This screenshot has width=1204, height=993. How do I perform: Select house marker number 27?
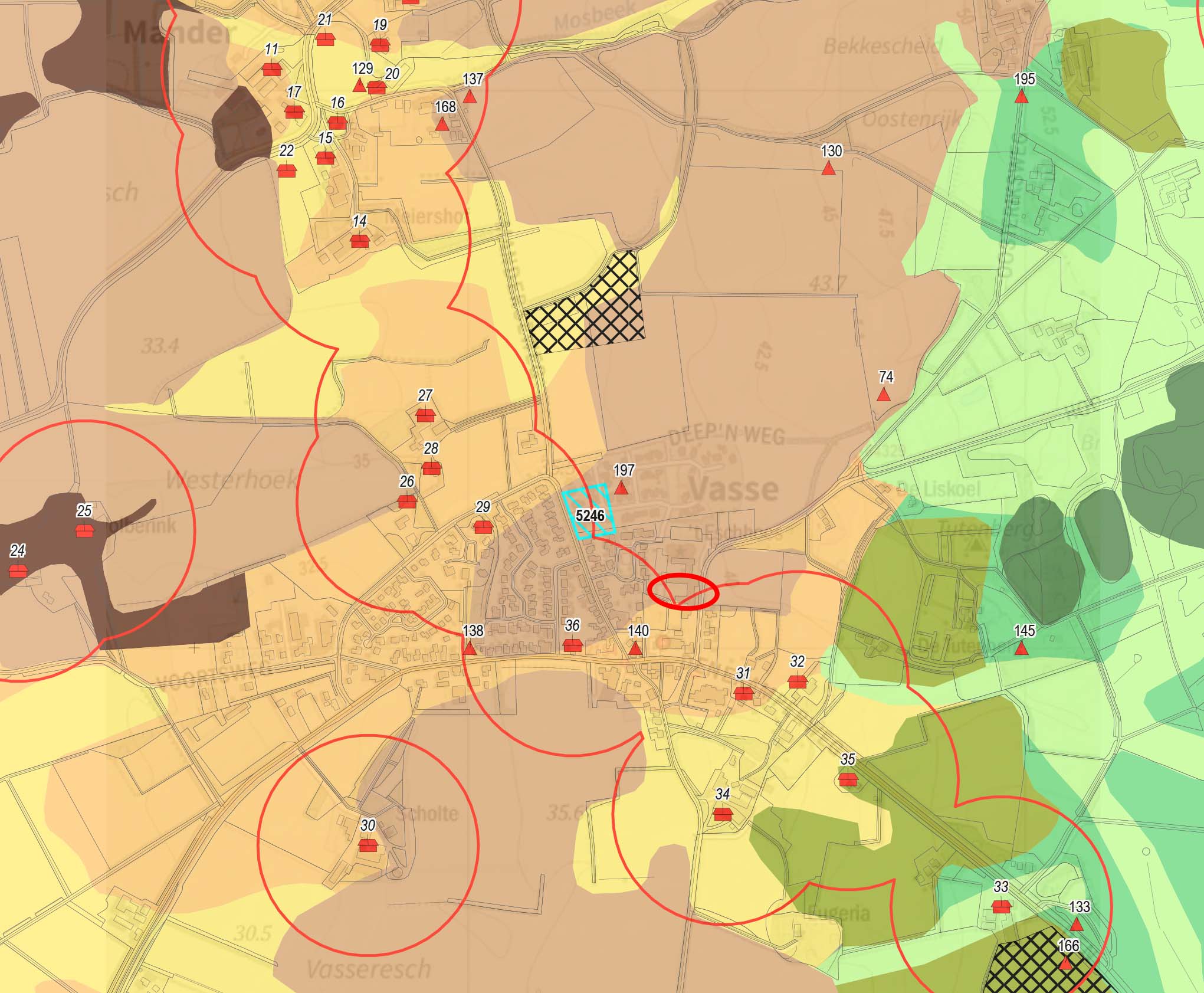(425, 415)
